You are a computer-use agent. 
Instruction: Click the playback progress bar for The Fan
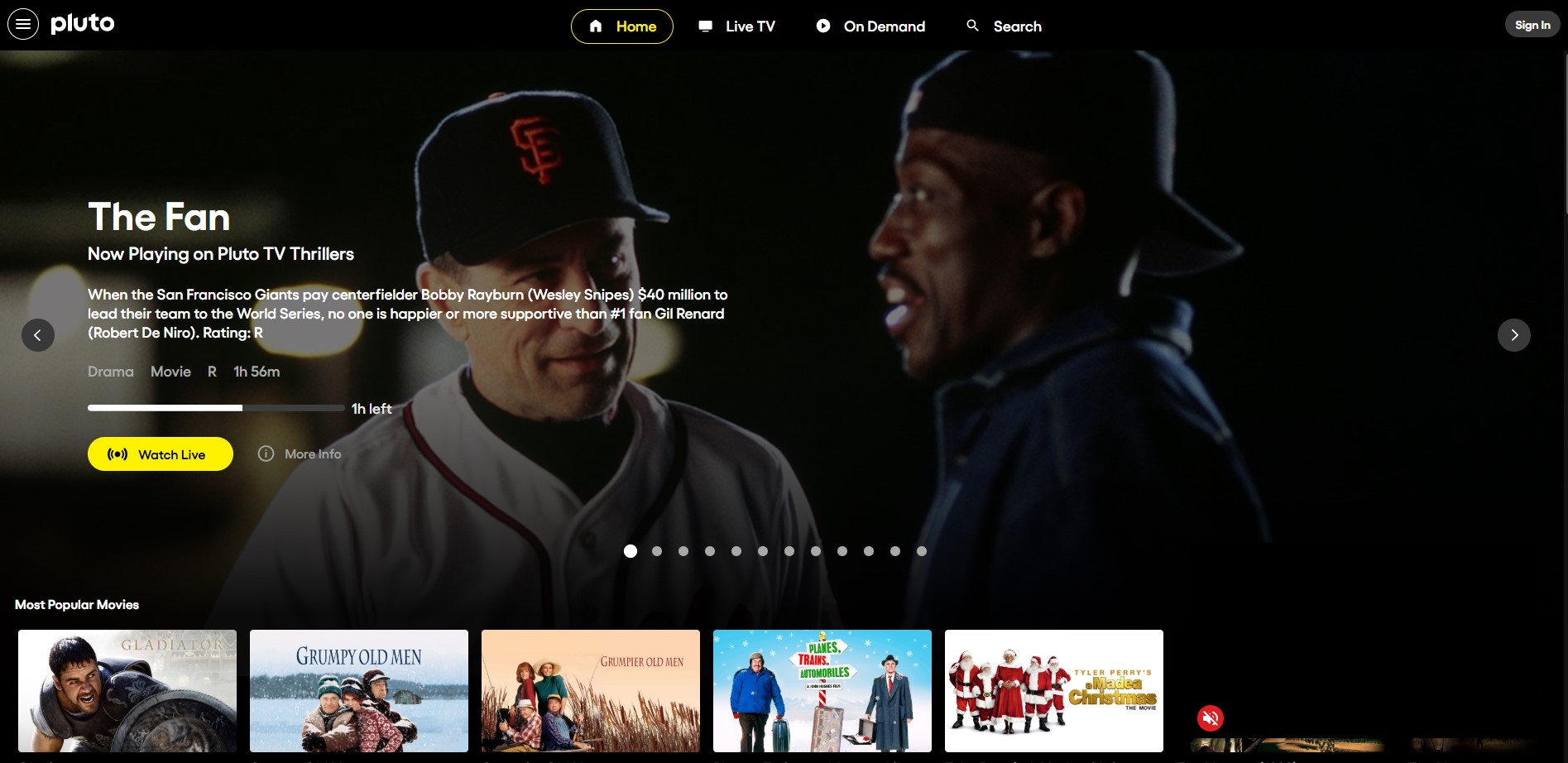(215, 407)
